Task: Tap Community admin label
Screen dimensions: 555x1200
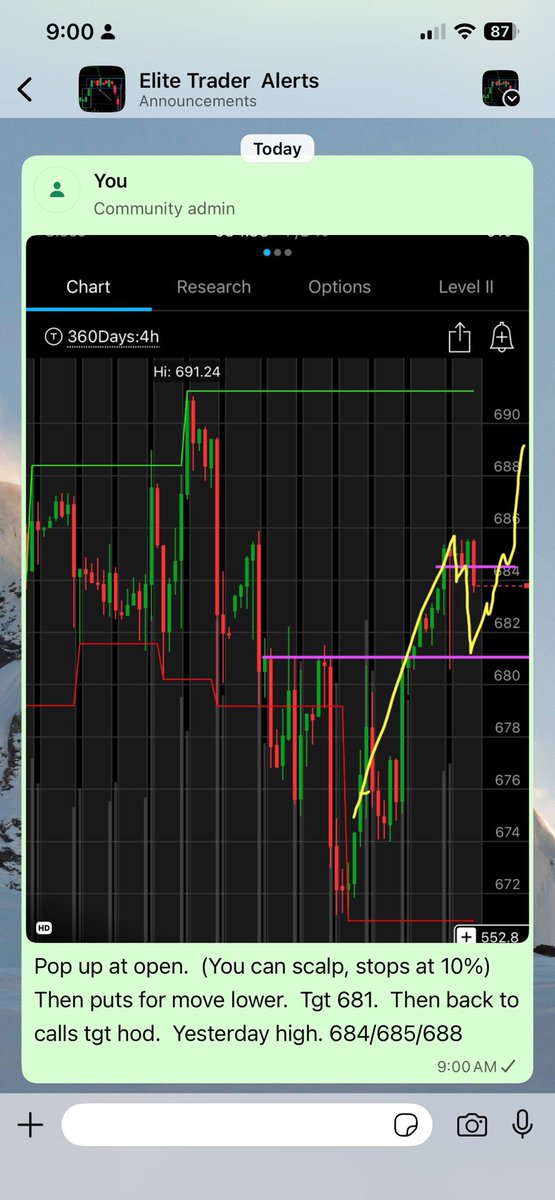Action: (165, 208)
